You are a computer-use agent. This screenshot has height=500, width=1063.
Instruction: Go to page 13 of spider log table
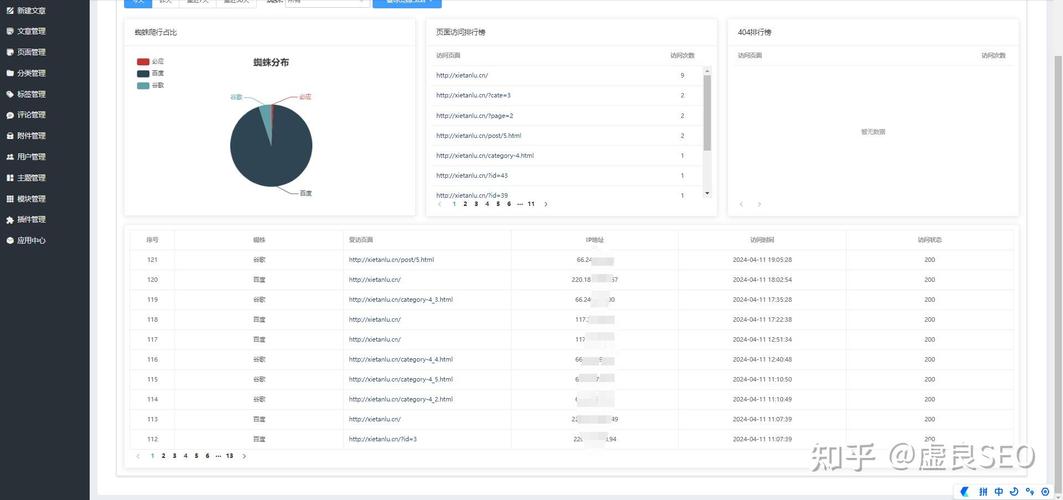229,456
